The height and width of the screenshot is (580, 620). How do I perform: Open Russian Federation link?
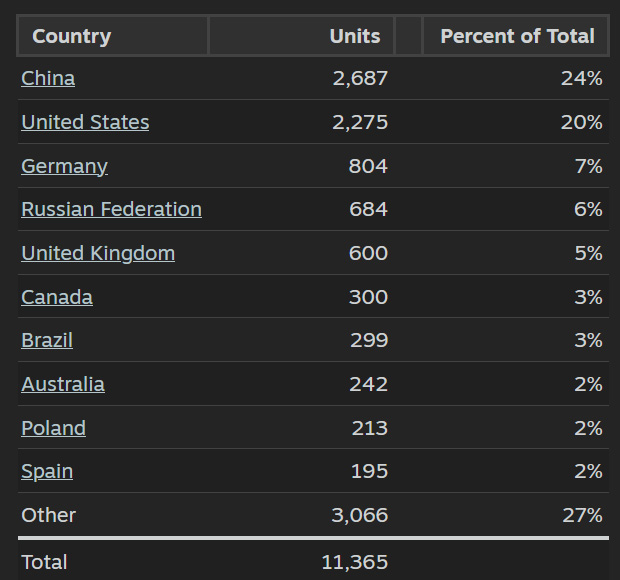(x=112, y=209)
